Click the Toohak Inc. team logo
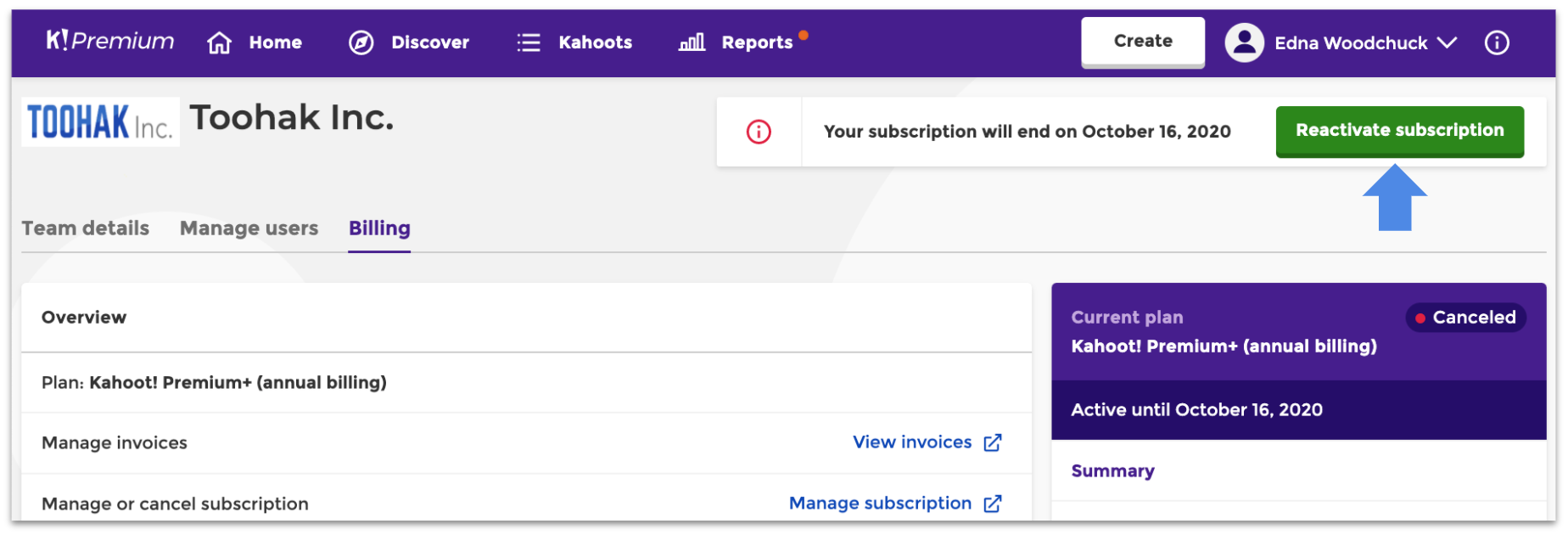 pyautogui.click(x=100, y=121)
